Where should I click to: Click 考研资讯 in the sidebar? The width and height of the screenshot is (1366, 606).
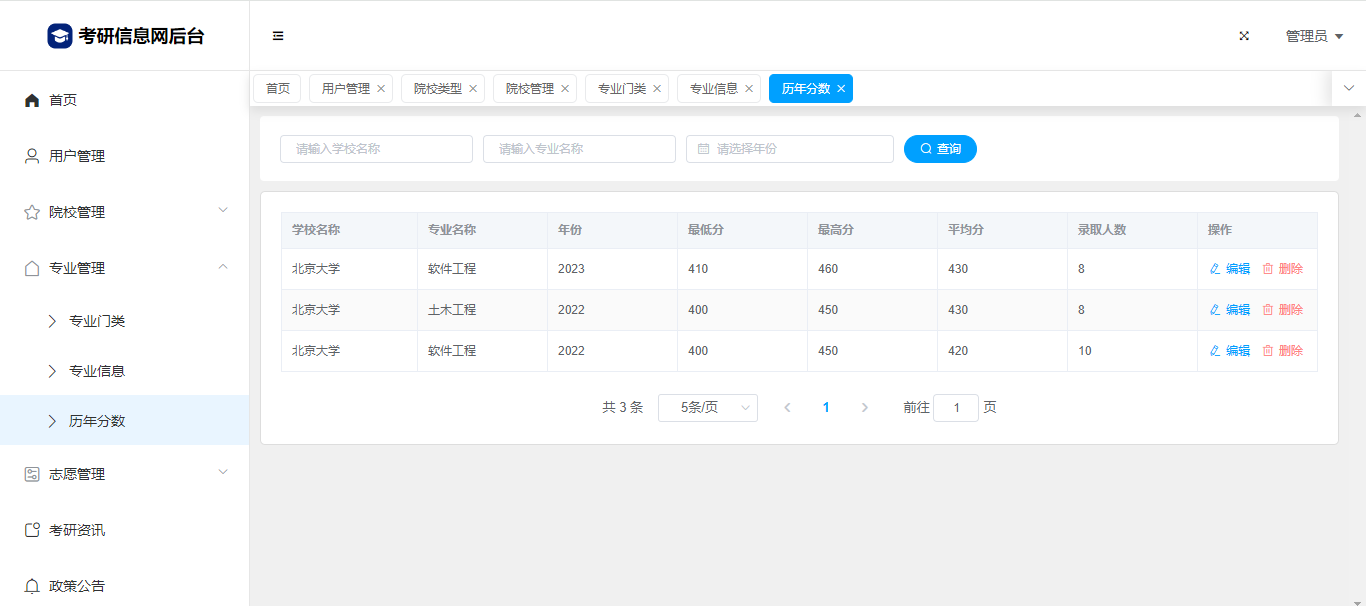coord(77,530)
